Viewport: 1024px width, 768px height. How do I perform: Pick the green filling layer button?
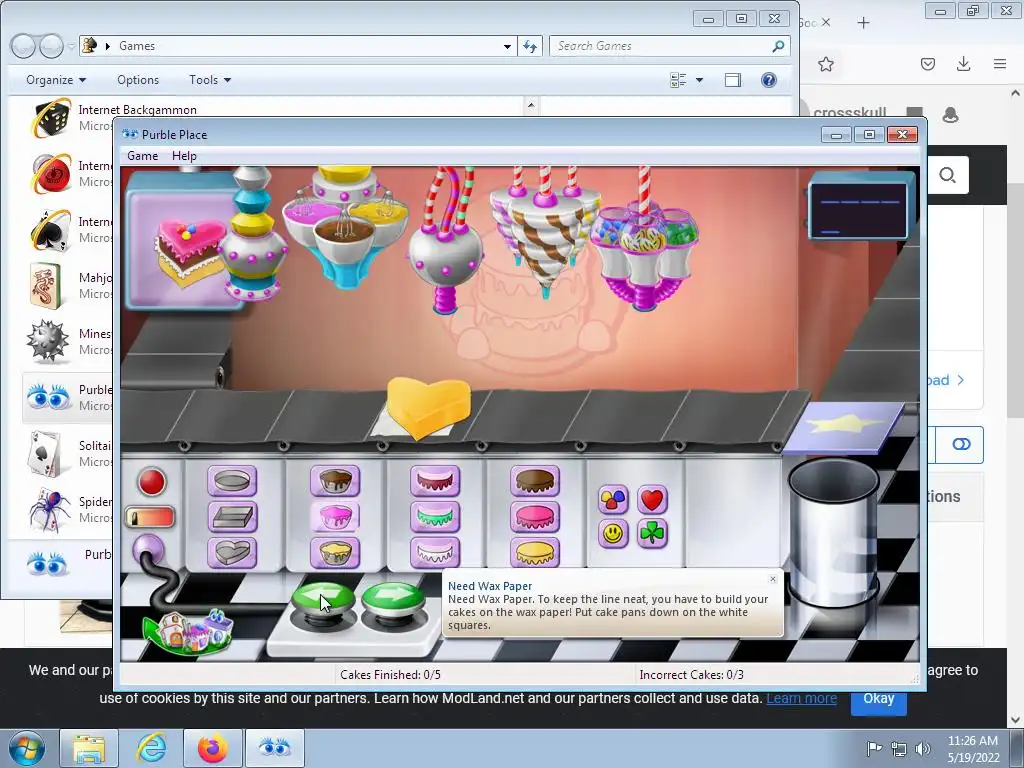(435, 517)
